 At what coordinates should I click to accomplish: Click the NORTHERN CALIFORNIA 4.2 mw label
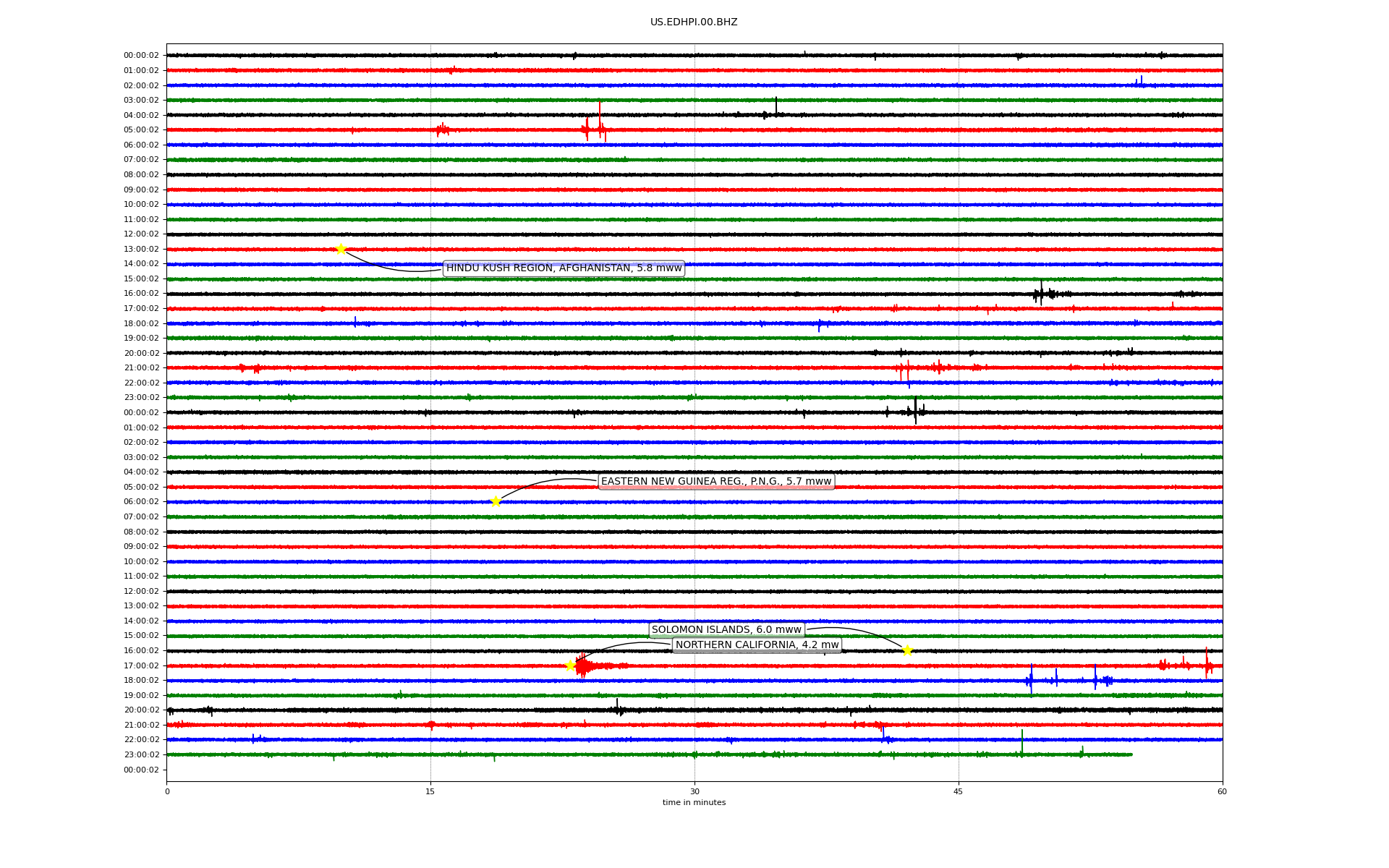pos(757,645)
